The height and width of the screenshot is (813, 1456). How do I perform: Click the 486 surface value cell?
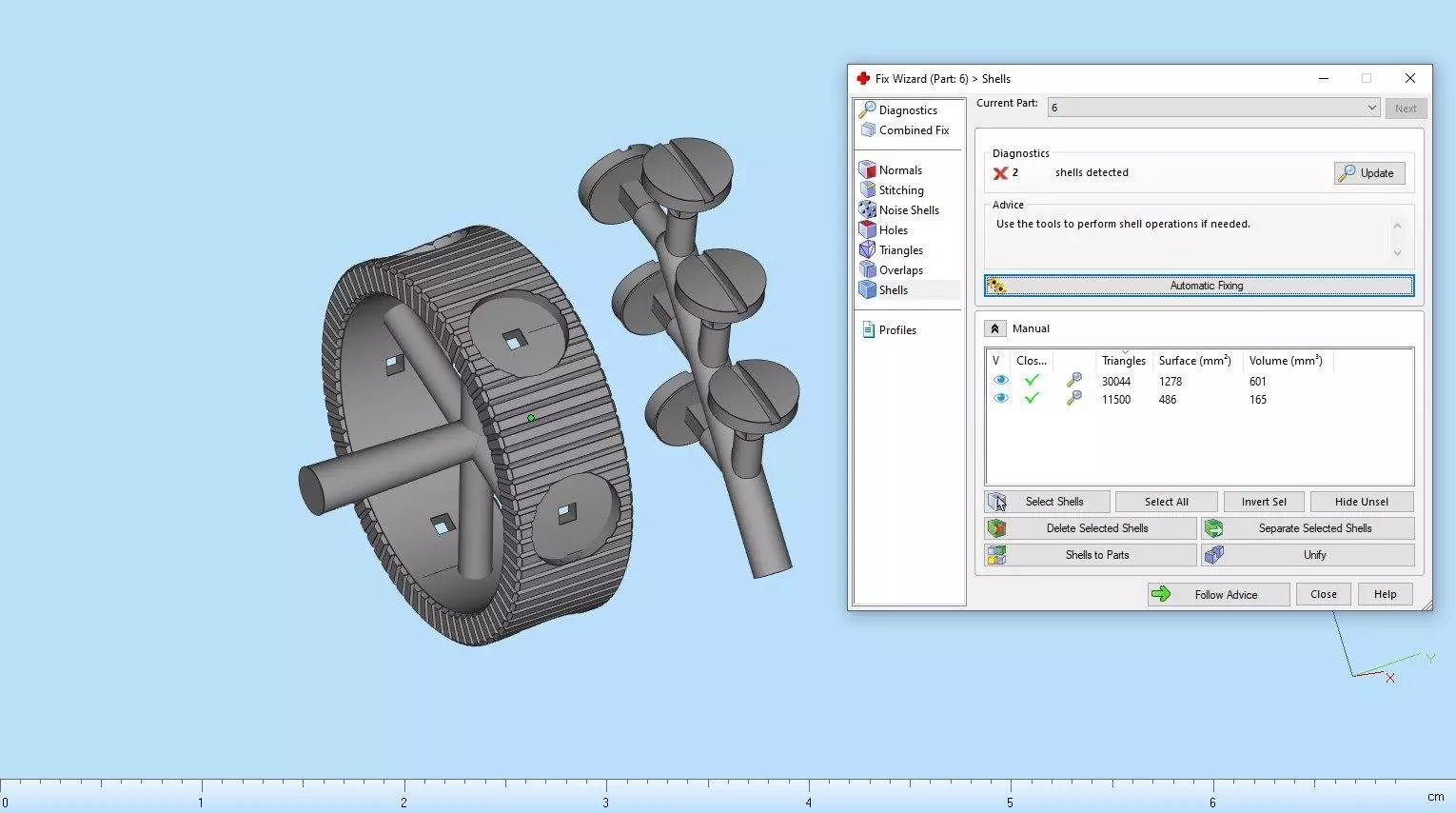pos(1168,400)
